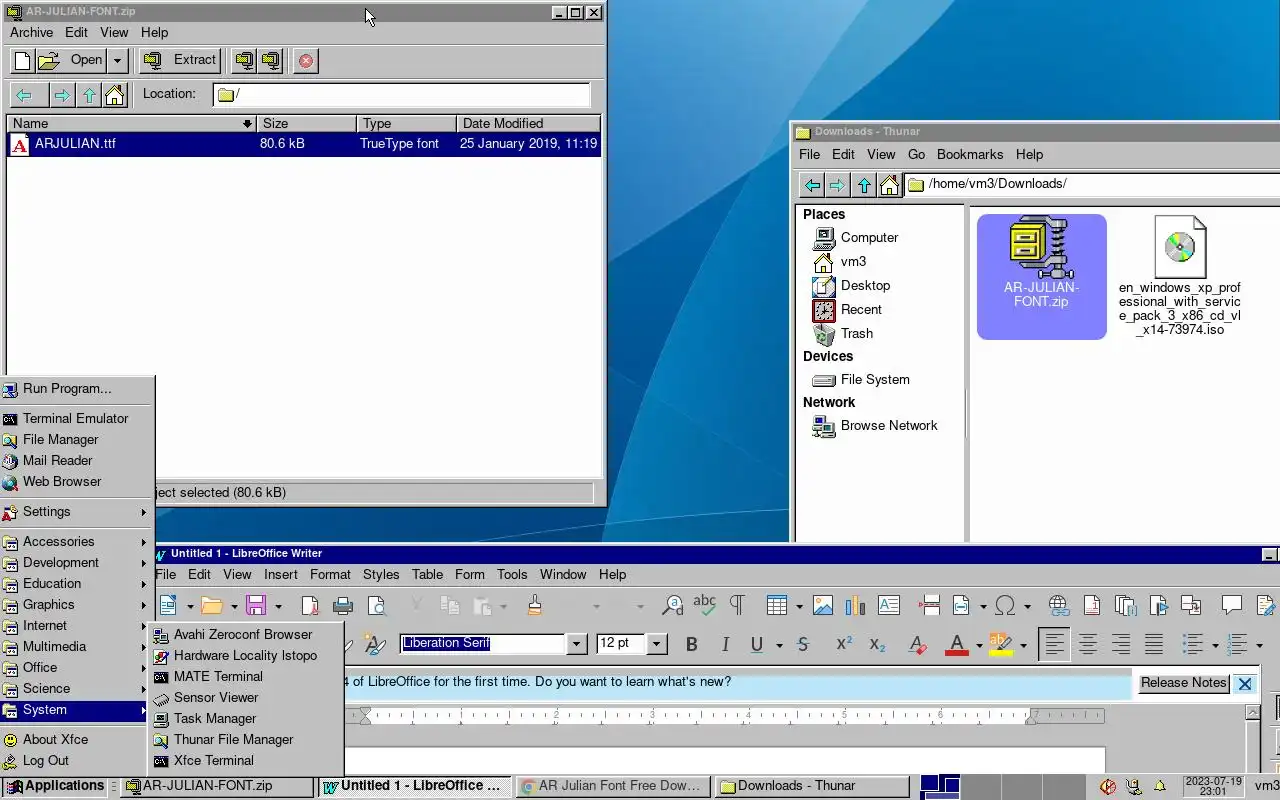
Task: Print the Writer document
Action: click(343, 605)
